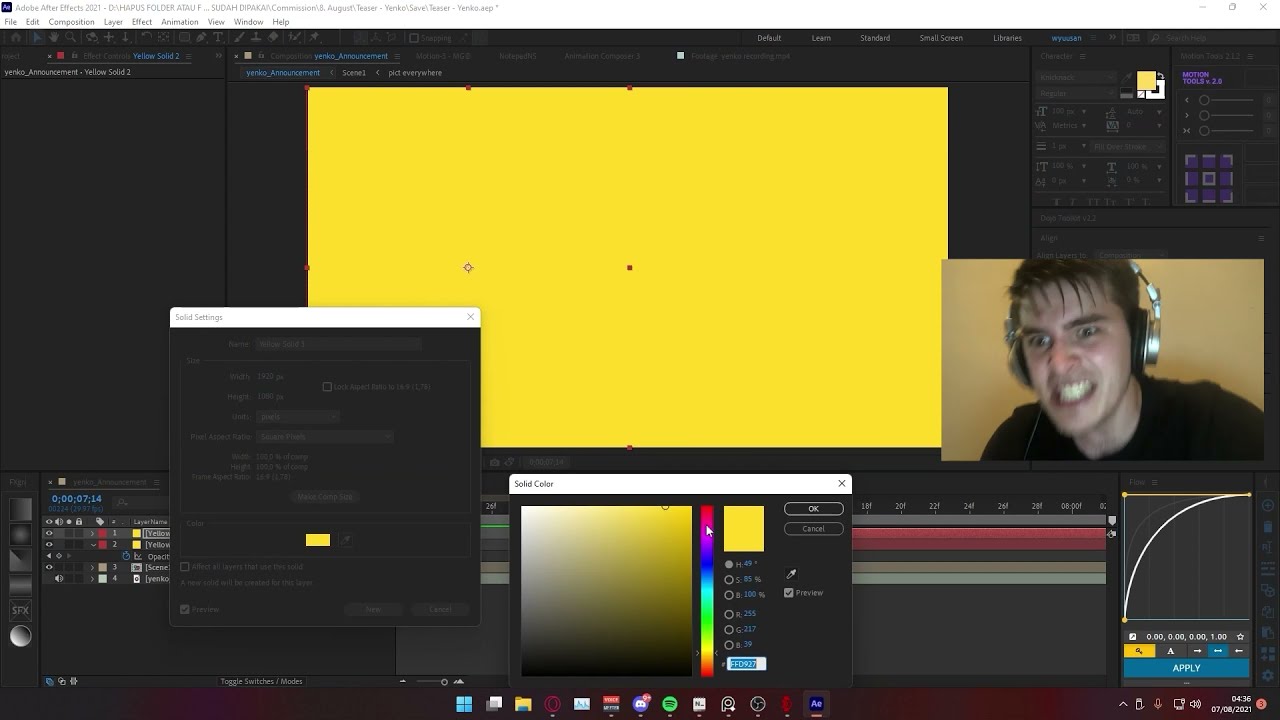1280x720 pixels.
Task: Open Discord from the taskbar
Action: pyautogui.click(x=641, y=704)
